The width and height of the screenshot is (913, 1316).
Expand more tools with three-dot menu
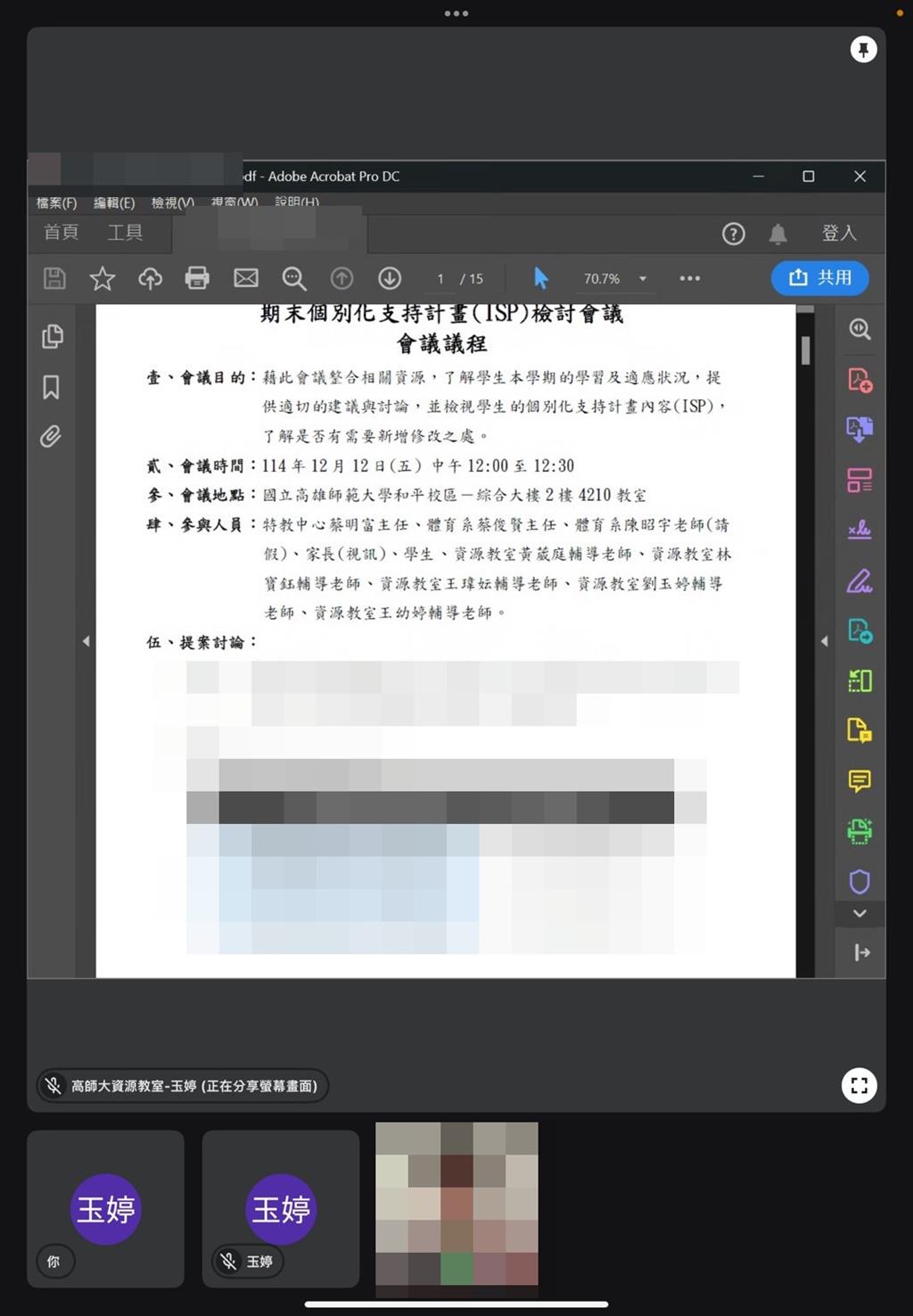689,278
